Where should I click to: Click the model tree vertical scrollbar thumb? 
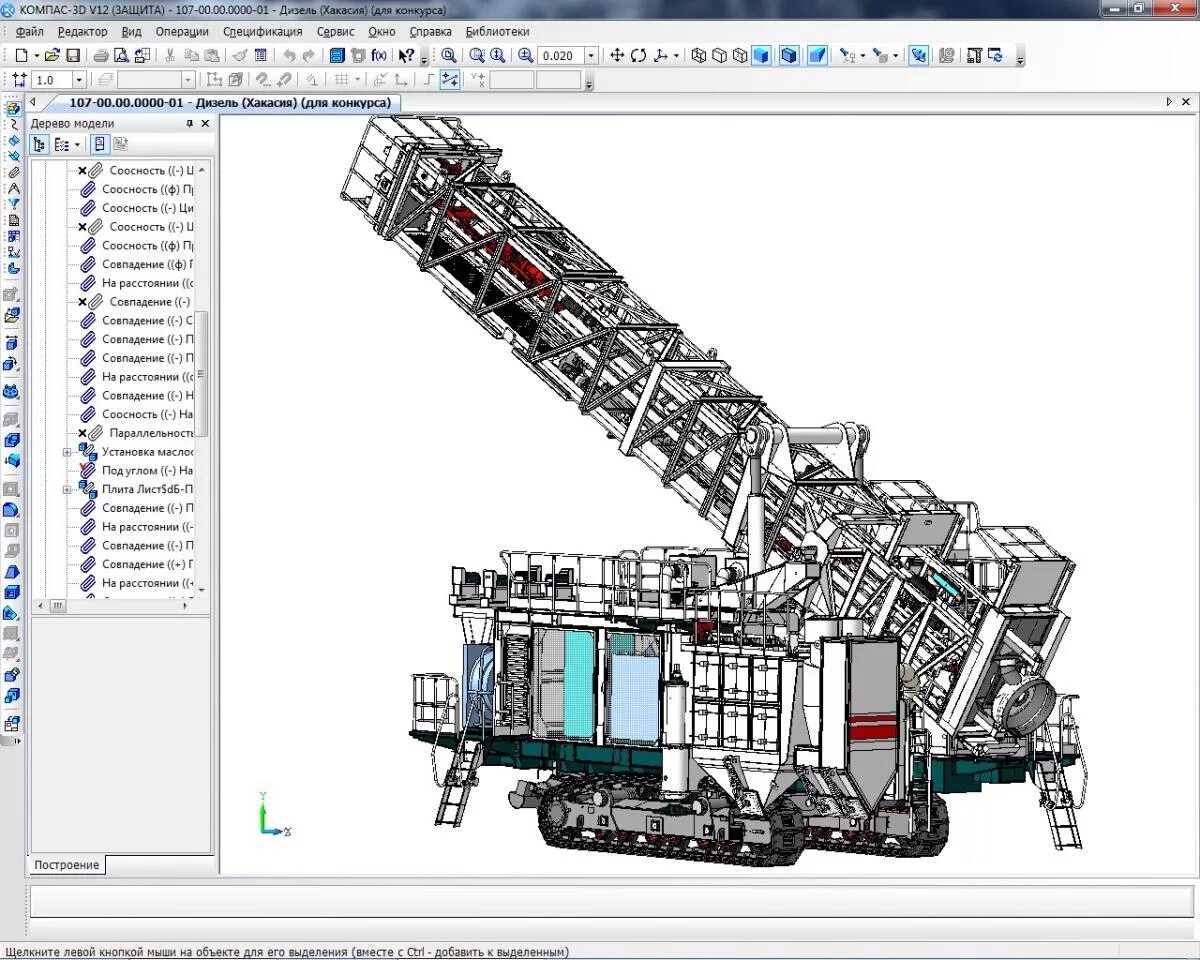[202, 374]
